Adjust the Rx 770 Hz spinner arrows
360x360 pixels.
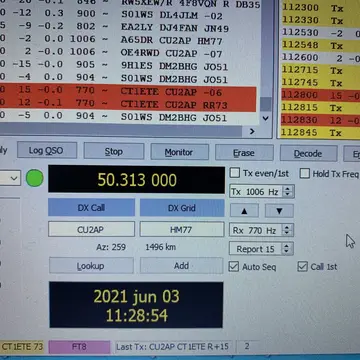pos(287,230)
